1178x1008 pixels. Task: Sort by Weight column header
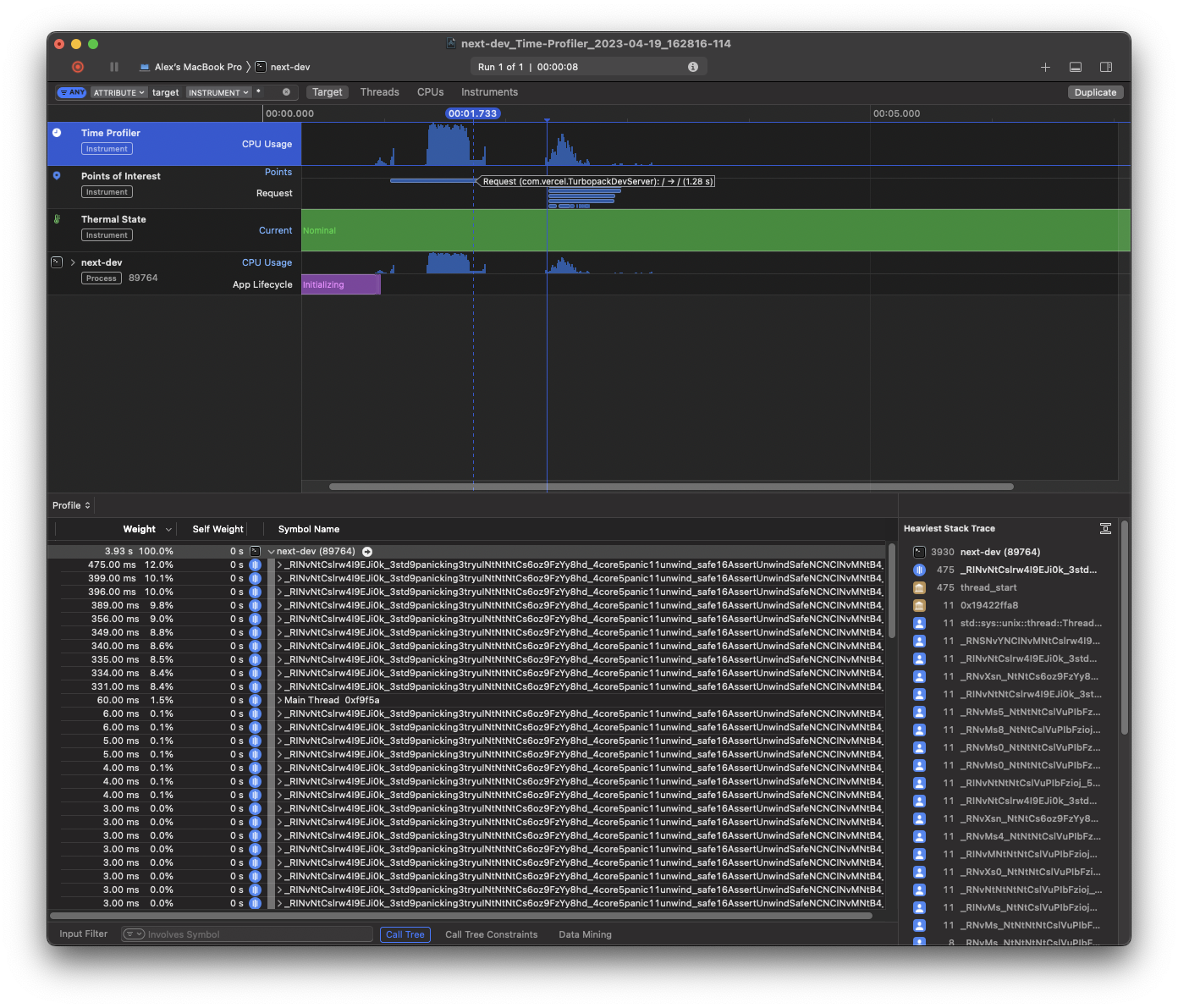(x=139, y=529)
